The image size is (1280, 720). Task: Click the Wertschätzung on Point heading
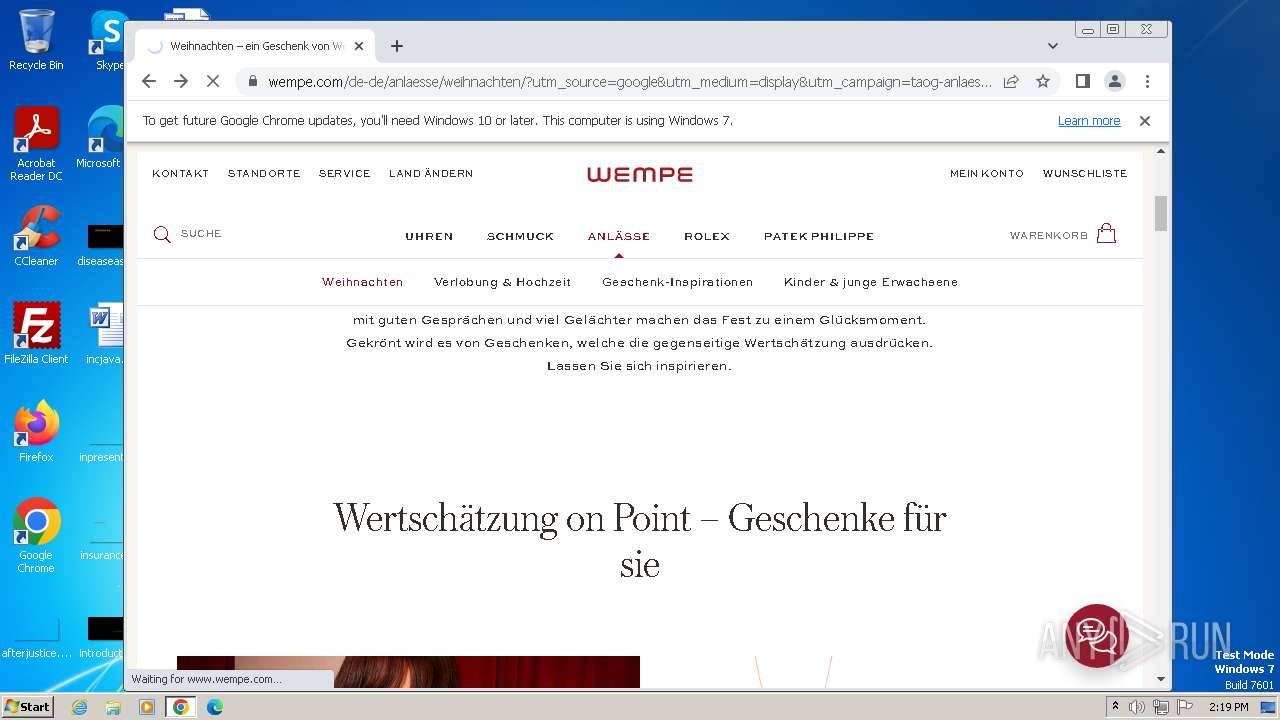click(640, 541)
